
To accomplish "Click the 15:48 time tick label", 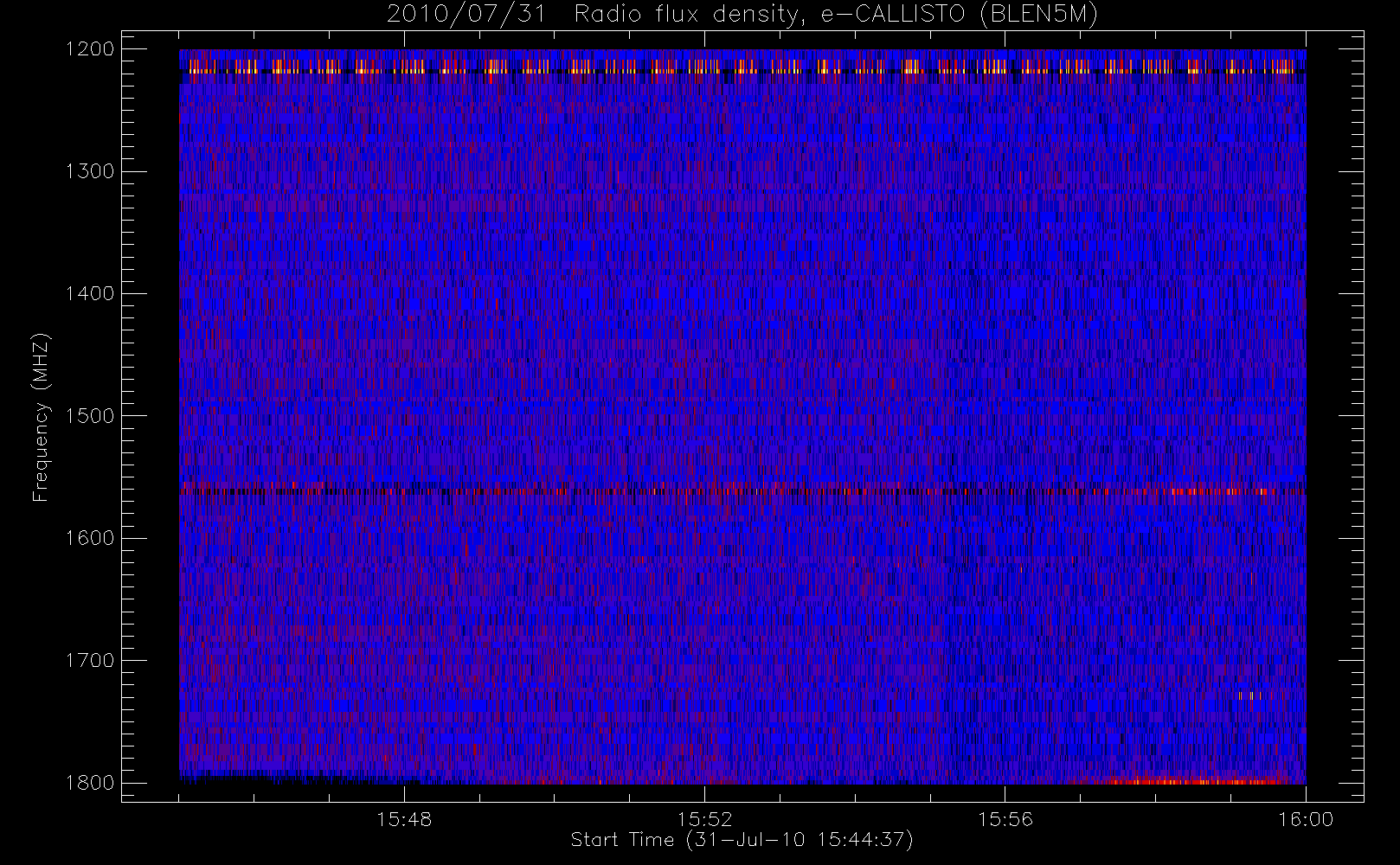I will [x=404, y=819].
